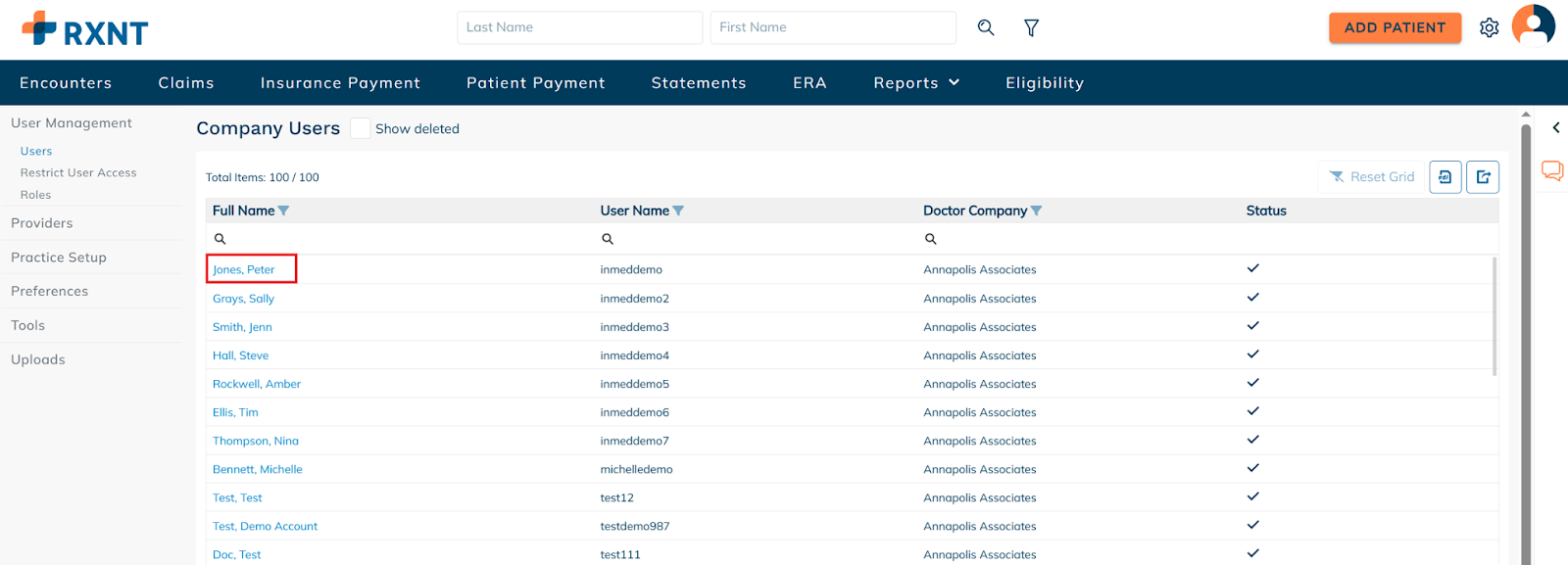Open the Doctor Company column filter
Image resolution: width=1568 pixels, height=565 pixels.
coord(1036,211)
